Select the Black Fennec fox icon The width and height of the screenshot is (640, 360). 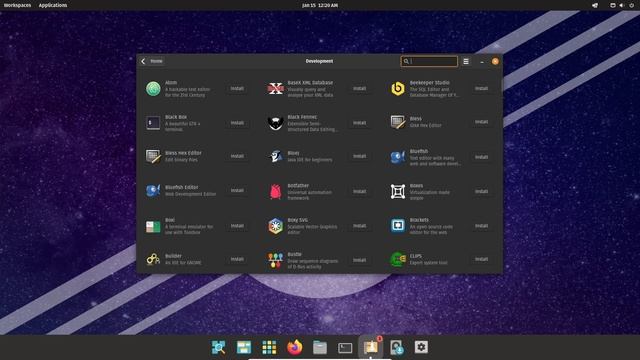(276, 123)
